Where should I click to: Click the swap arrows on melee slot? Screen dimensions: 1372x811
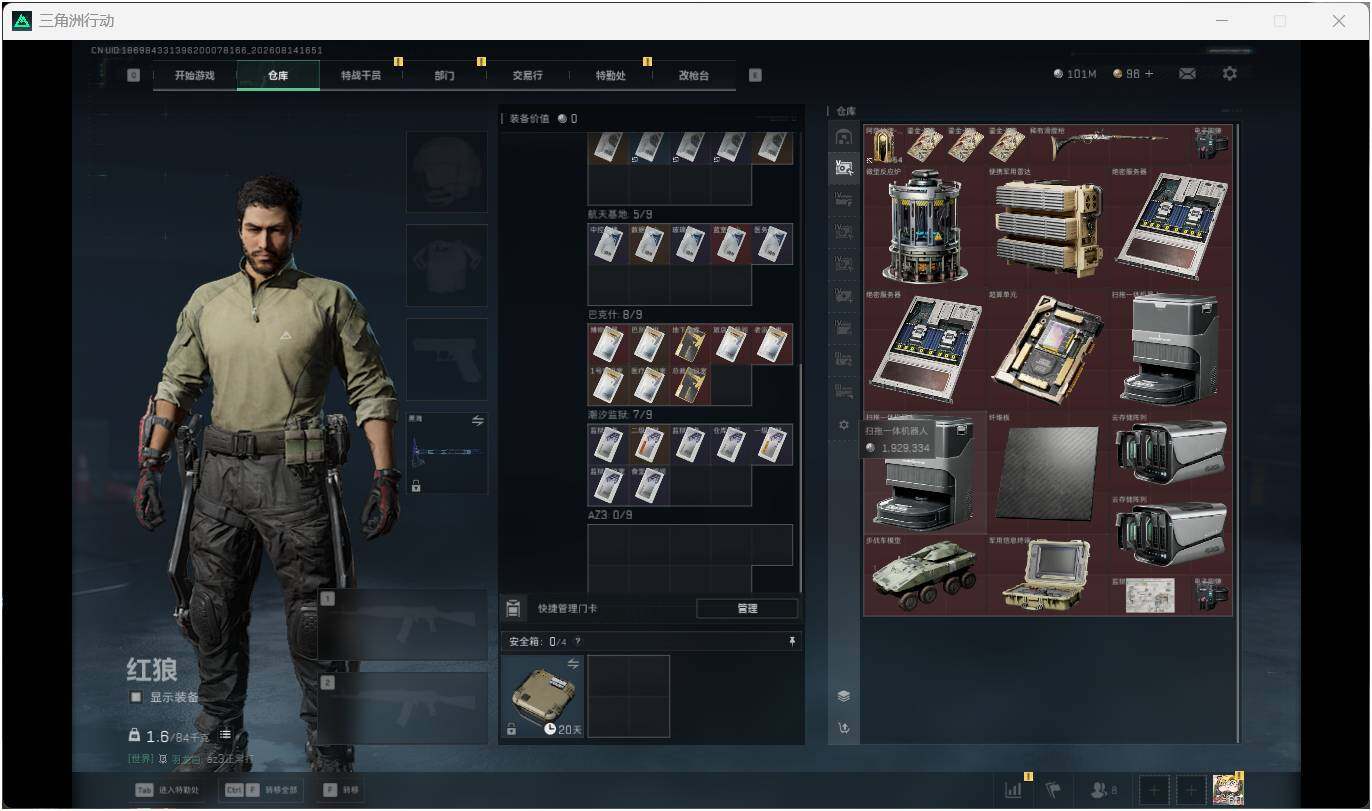tap(477, 421)
